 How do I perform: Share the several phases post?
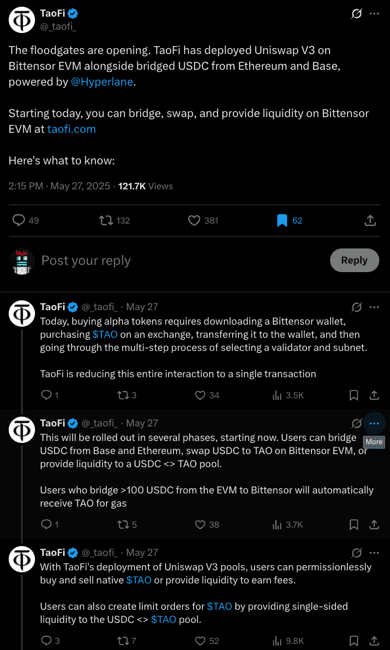coord(373,525)
